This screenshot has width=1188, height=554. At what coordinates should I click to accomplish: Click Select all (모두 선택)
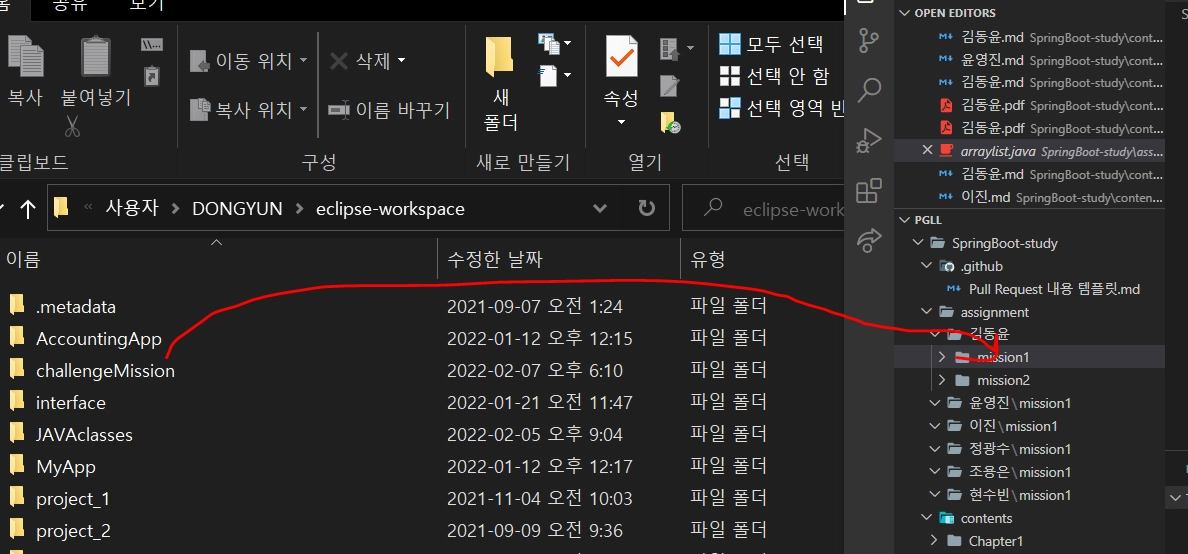(771, 44)
